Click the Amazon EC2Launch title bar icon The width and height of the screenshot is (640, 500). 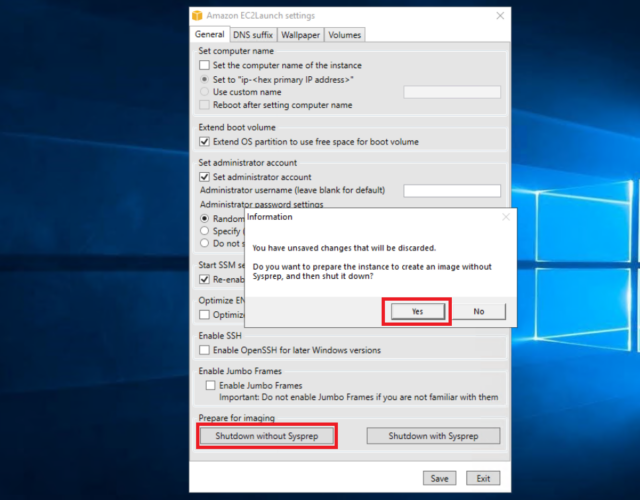[197, 16]
